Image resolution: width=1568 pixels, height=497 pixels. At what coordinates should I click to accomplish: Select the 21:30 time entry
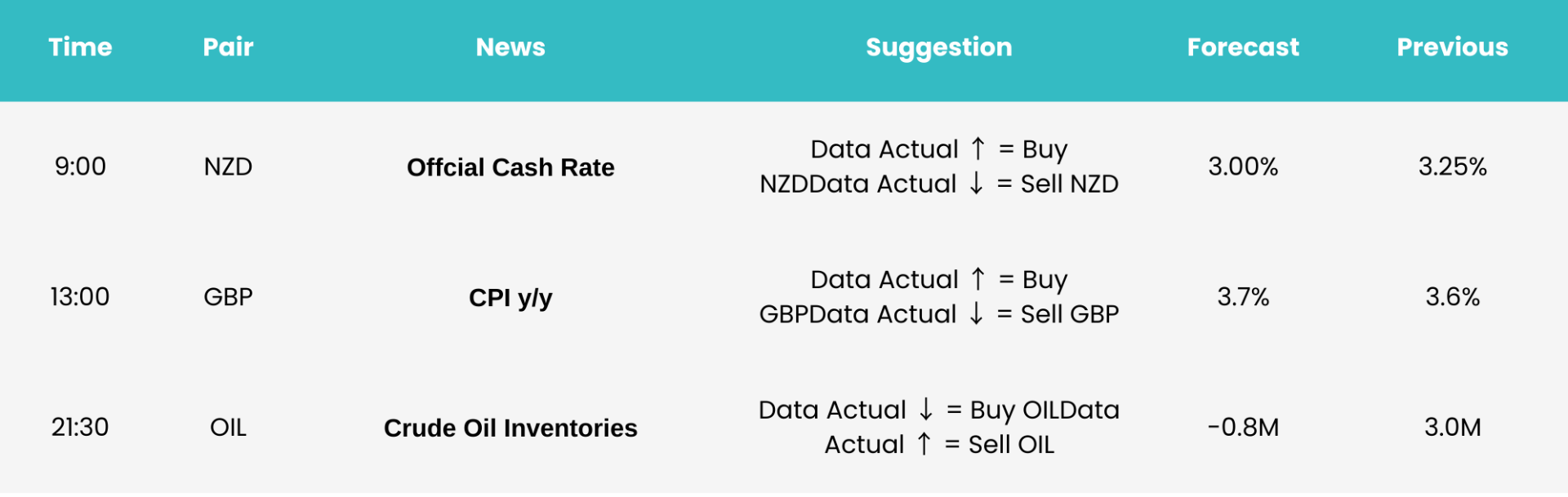(x=80, y=428)
